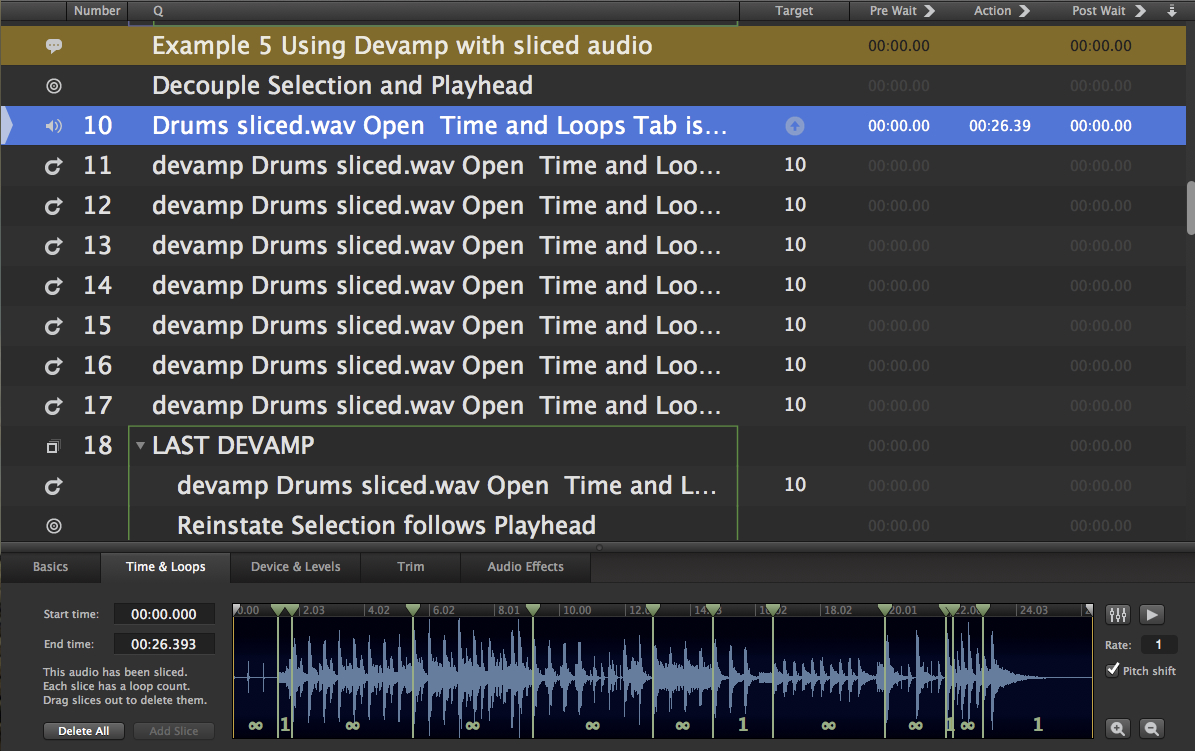Click the devamp icon for cue 11
Viewport: 1195px width, 751px height.
coord(54,166)
